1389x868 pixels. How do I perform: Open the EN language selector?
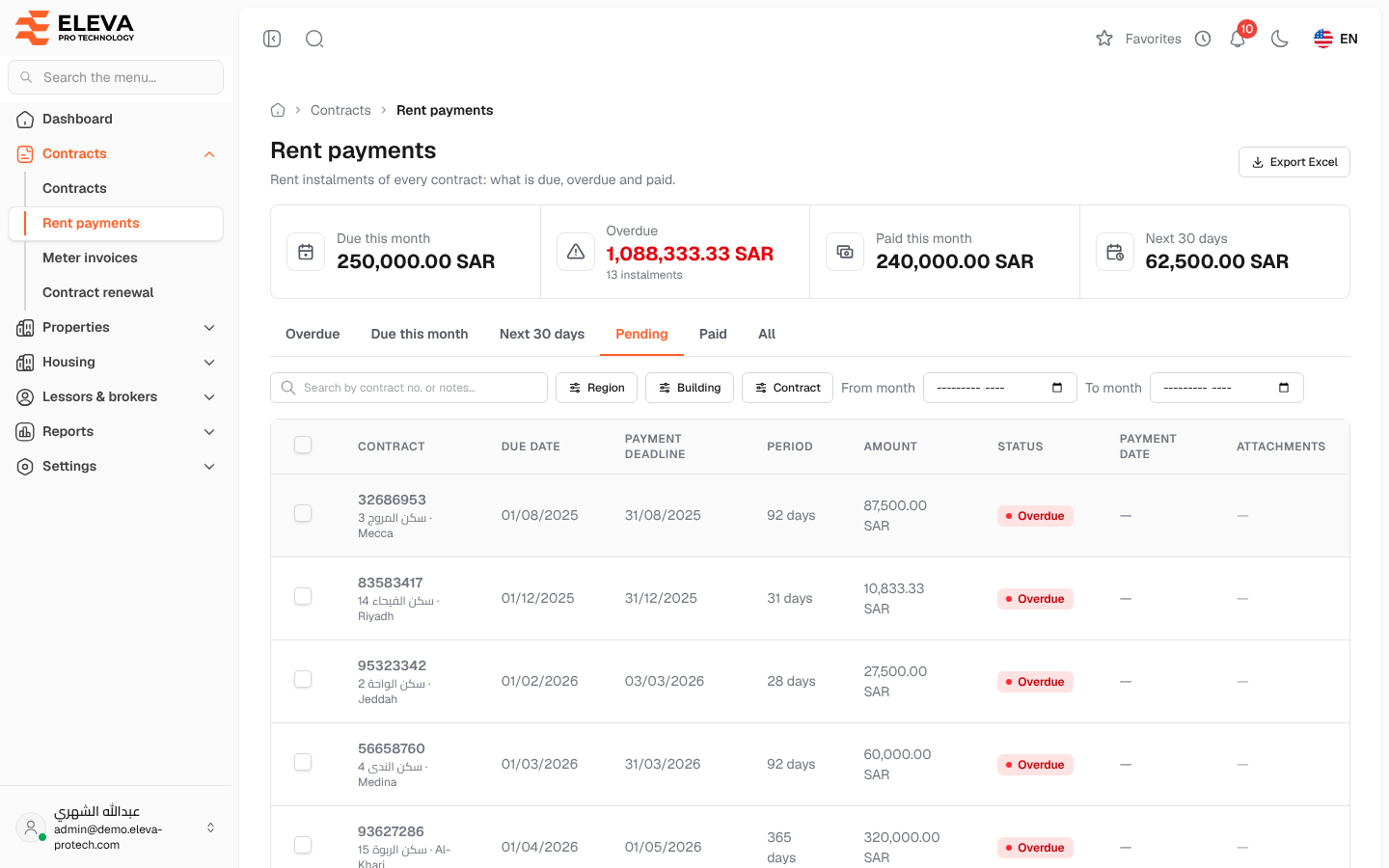tap(1336, 39)
